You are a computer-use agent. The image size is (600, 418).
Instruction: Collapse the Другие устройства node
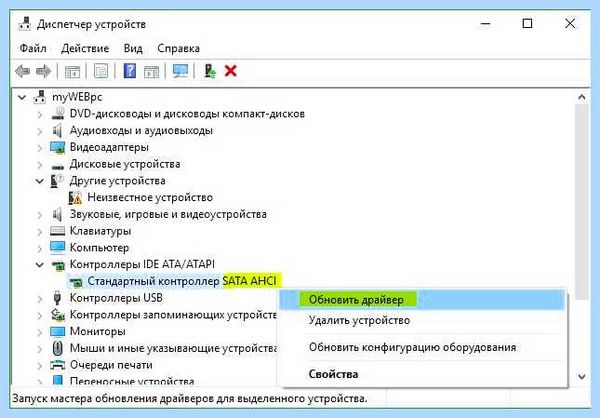pos(40,181)
